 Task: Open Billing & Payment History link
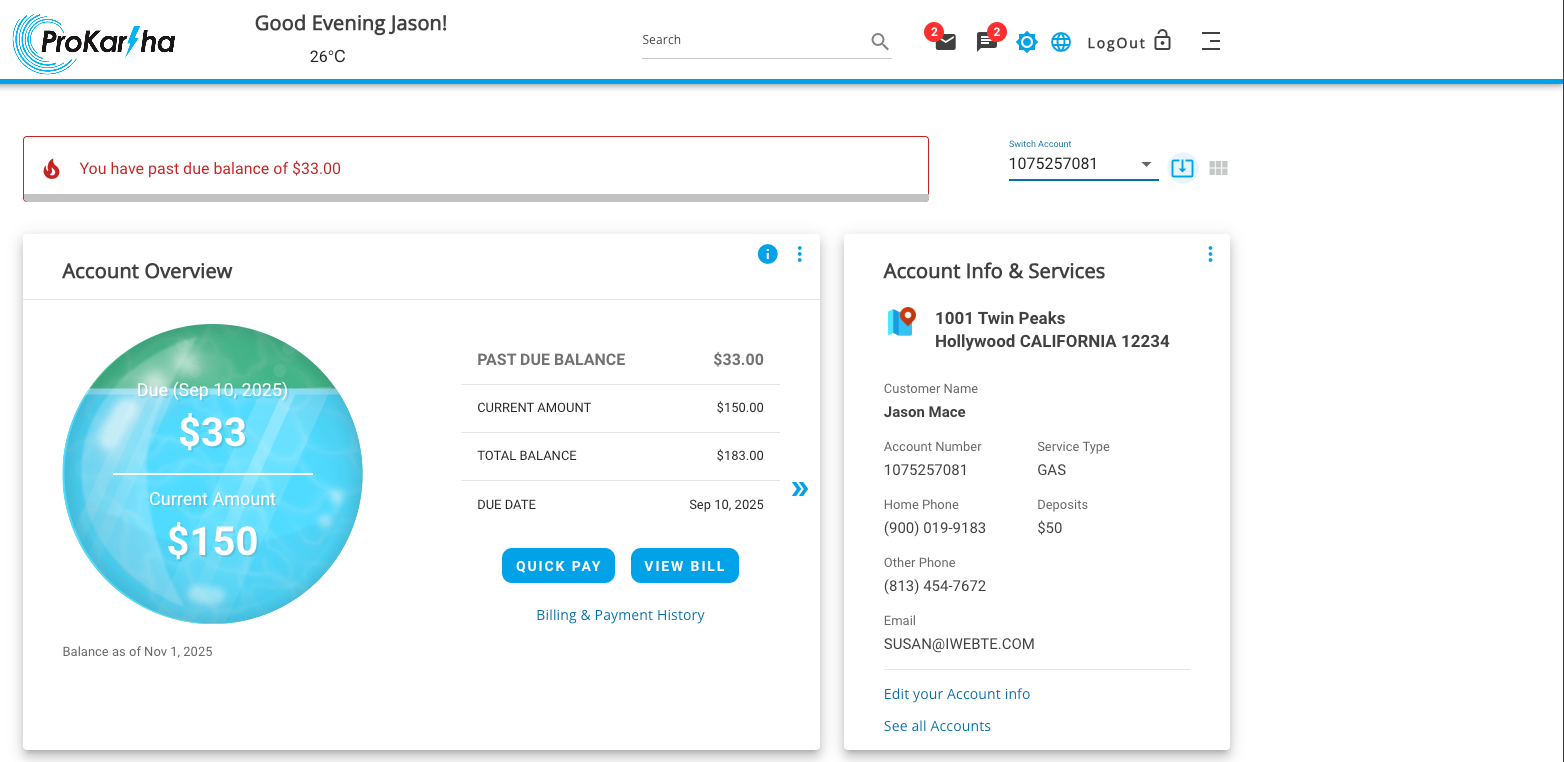point(620,614)
